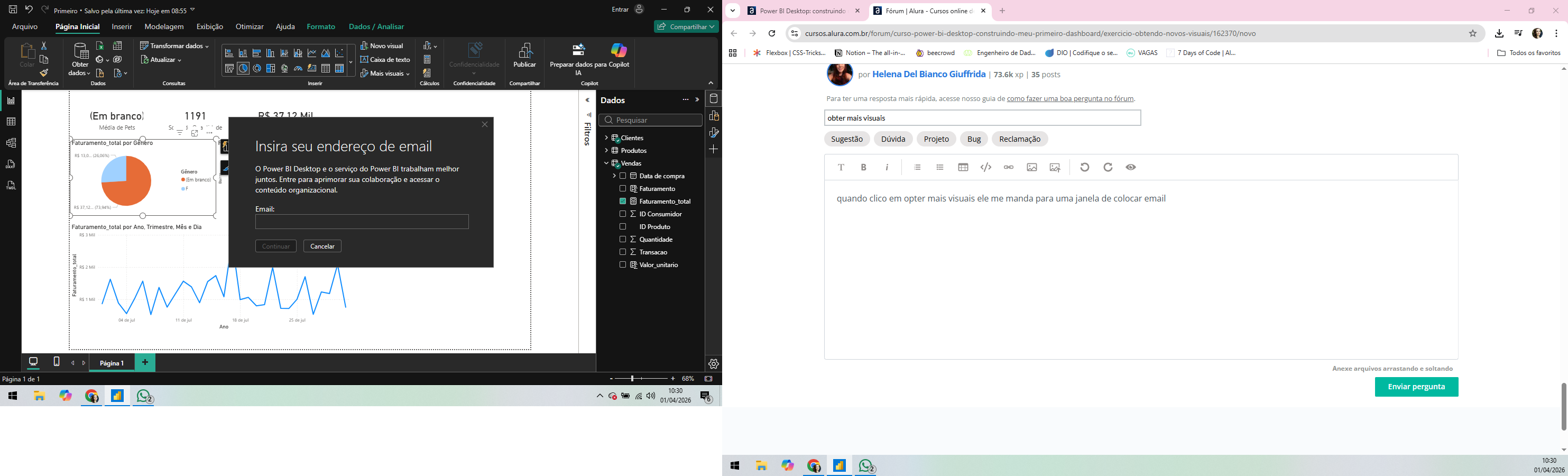Image resolution: width=1568 pixels, height=476 pixels.
Task: Switch to the Inserir ribbon tab
Action: point(122,27)
